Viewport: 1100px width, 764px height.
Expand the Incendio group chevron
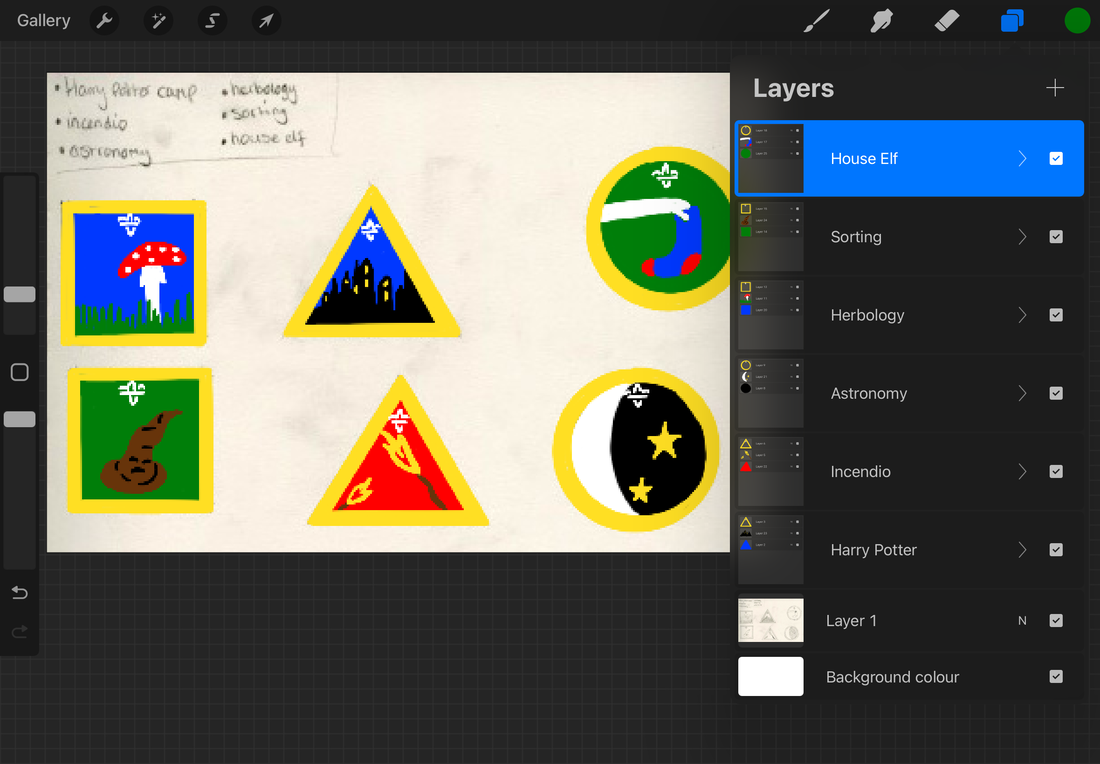pos(1022,471)
